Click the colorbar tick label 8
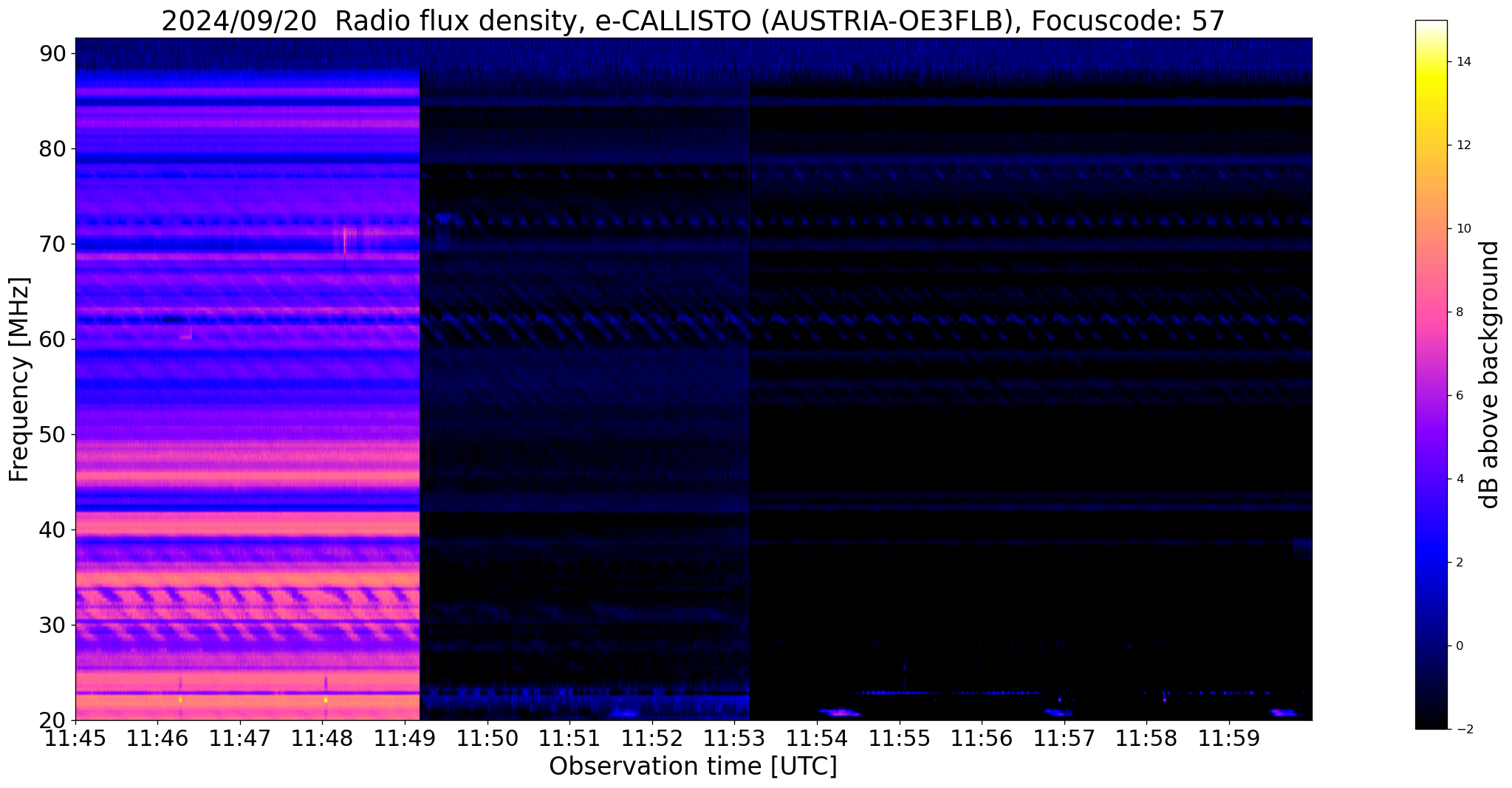 click(1459, 312)
